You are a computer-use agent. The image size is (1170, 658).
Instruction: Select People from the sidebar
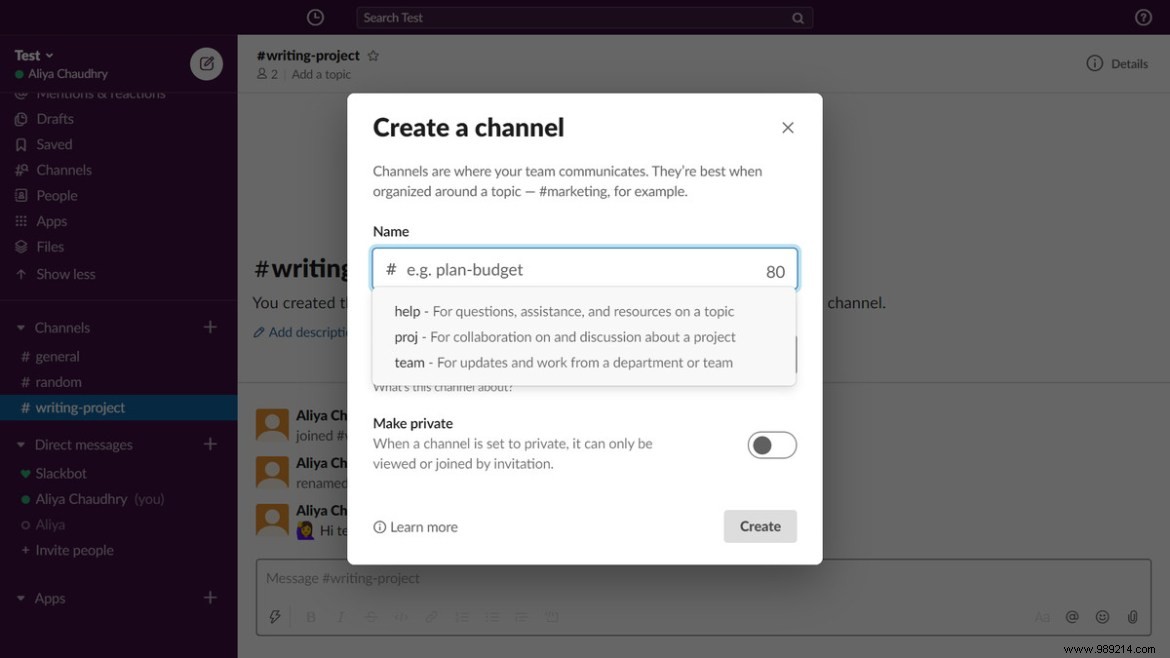click(57, 195)
